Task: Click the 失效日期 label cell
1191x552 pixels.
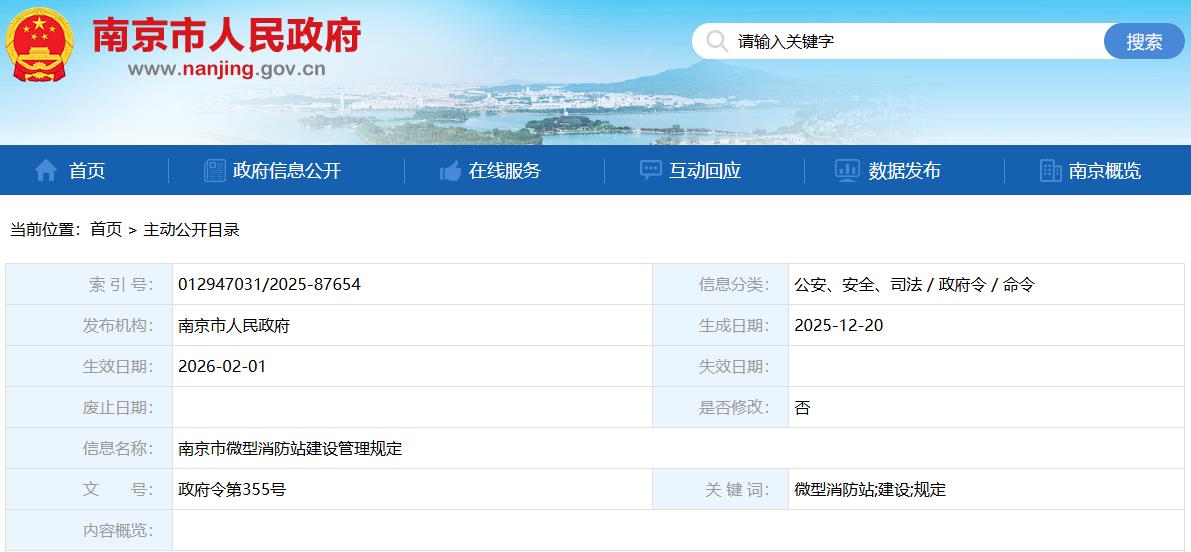Action: coord(720,366)
